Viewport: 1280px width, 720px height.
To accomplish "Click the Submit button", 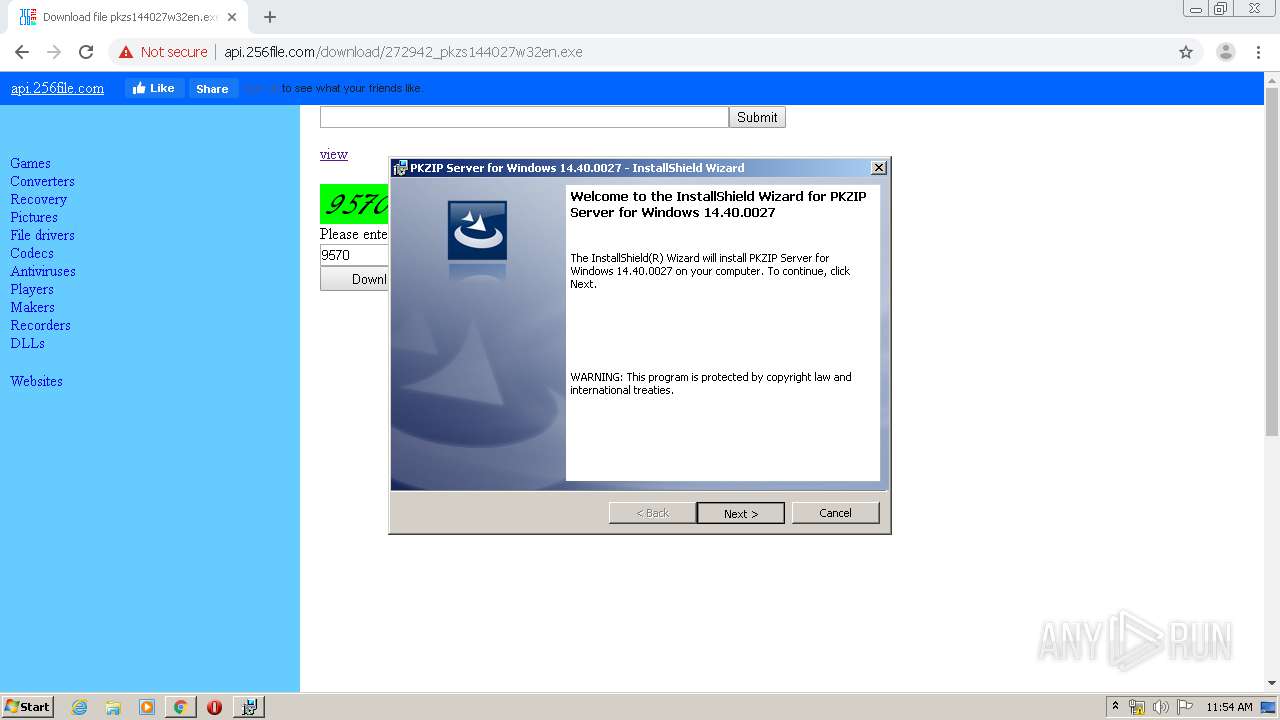I will 757,117.
